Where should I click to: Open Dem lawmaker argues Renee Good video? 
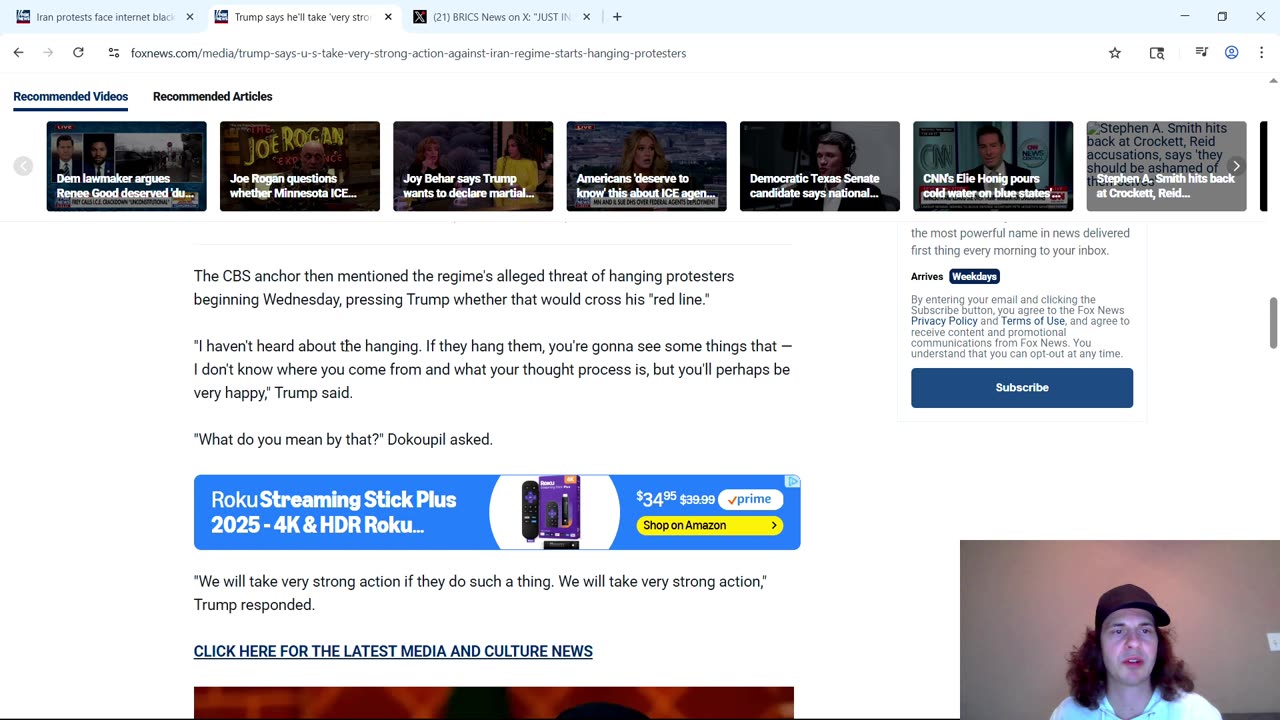pyautogui.click(x=126, y=166)
